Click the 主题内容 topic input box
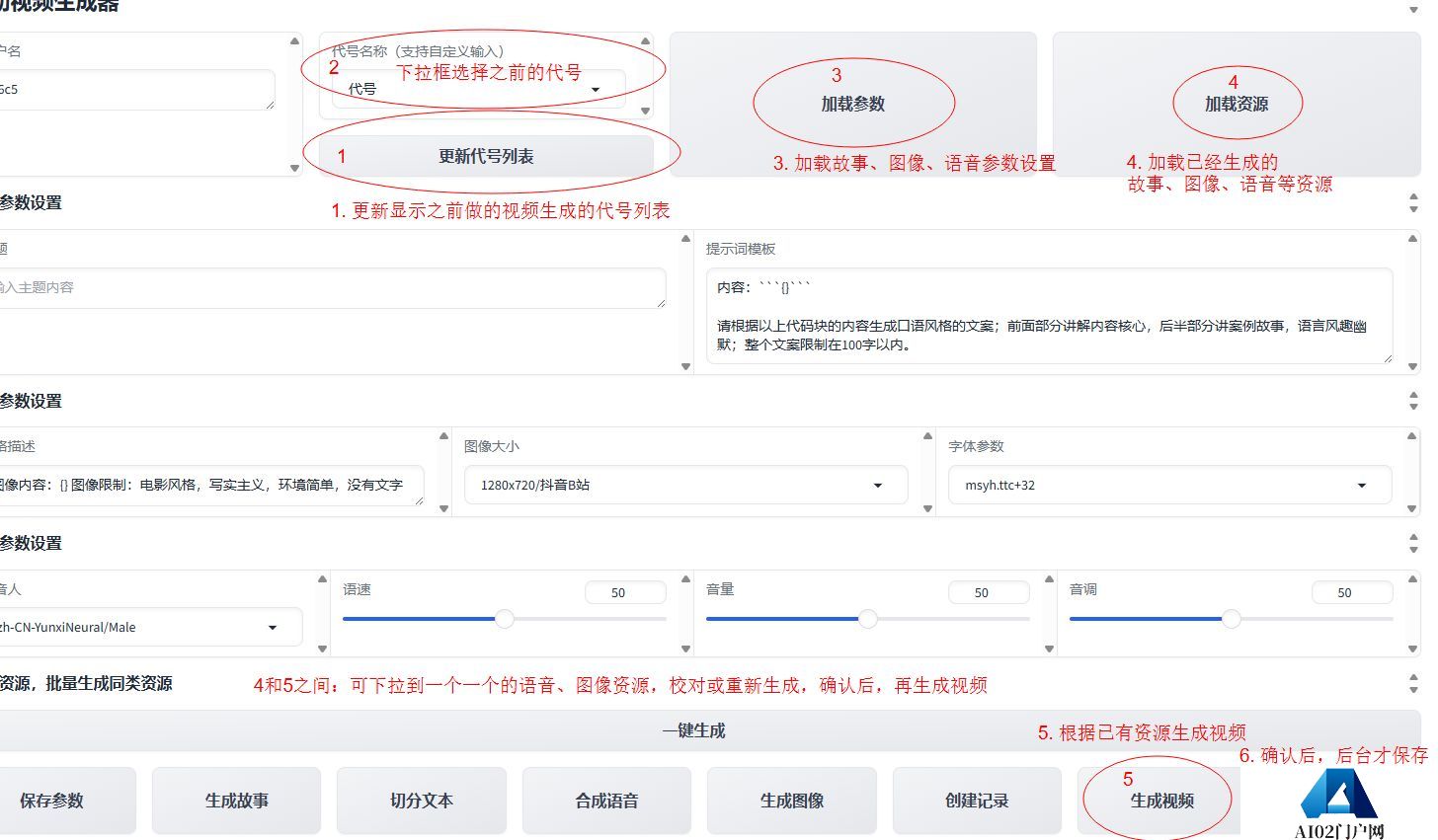The height and width of the screenshot is (840, 1438). pos(331,287)
